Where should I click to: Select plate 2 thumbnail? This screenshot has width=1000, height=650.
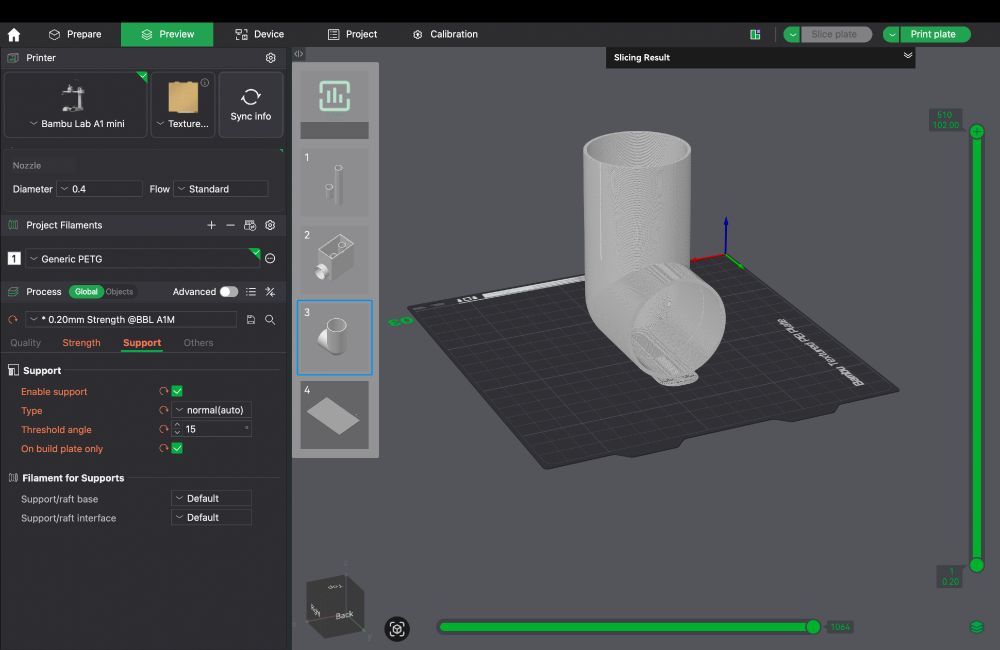click(x=335, y=259)
